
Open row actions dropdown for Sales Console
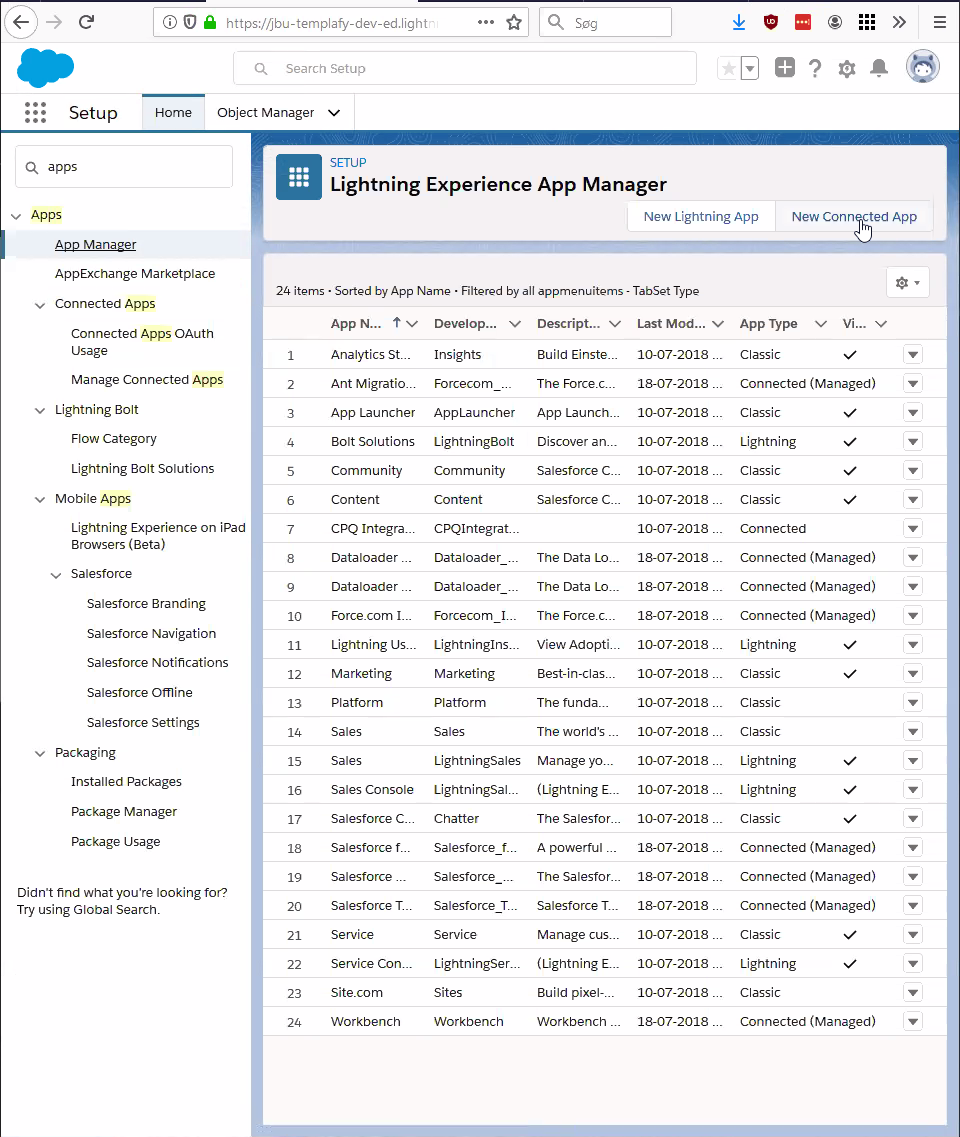pos(913,790)
